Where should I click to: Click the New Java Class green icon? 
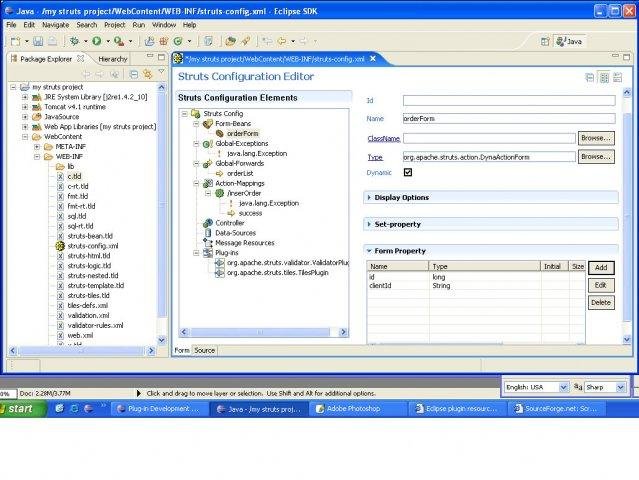coord(178,41)
